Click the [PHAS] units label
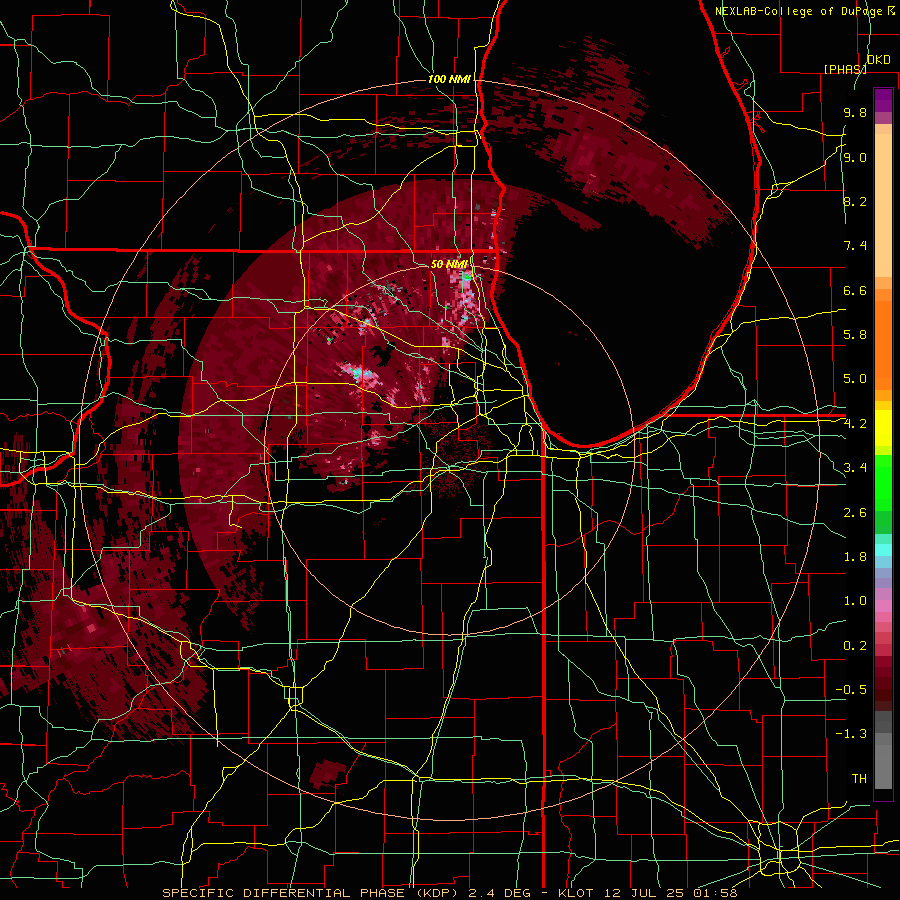Viewport: 900px width, 900px height. (x=845, y=69)
